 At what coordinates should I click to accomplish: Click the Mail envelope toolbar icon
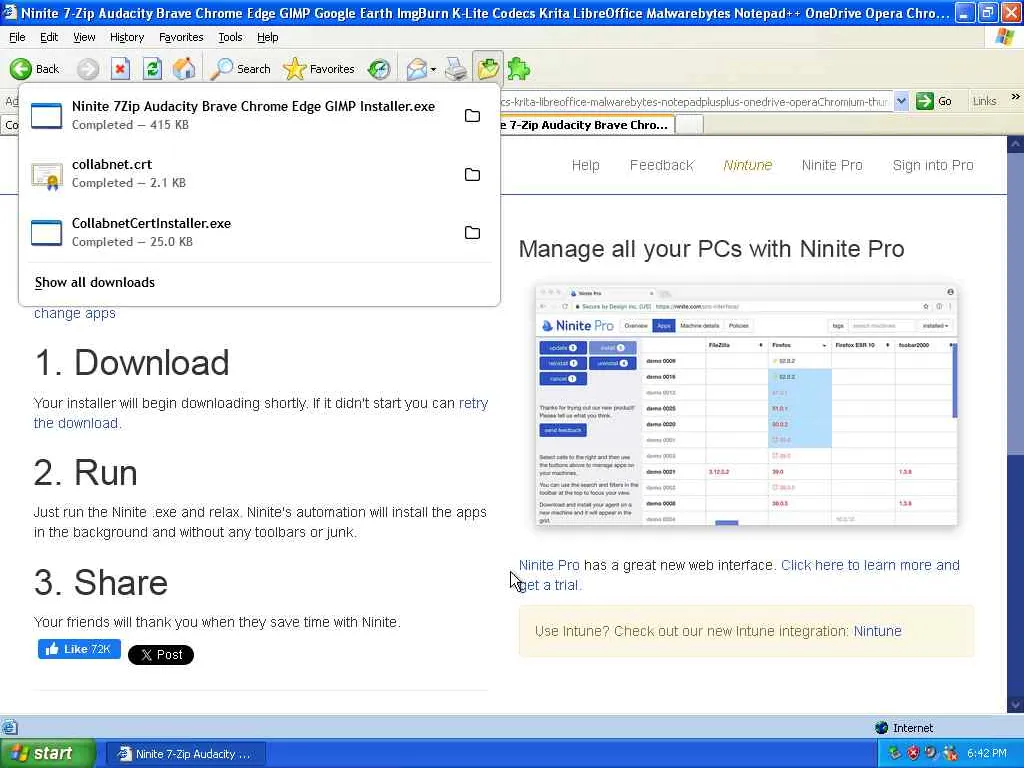point(416,69)
